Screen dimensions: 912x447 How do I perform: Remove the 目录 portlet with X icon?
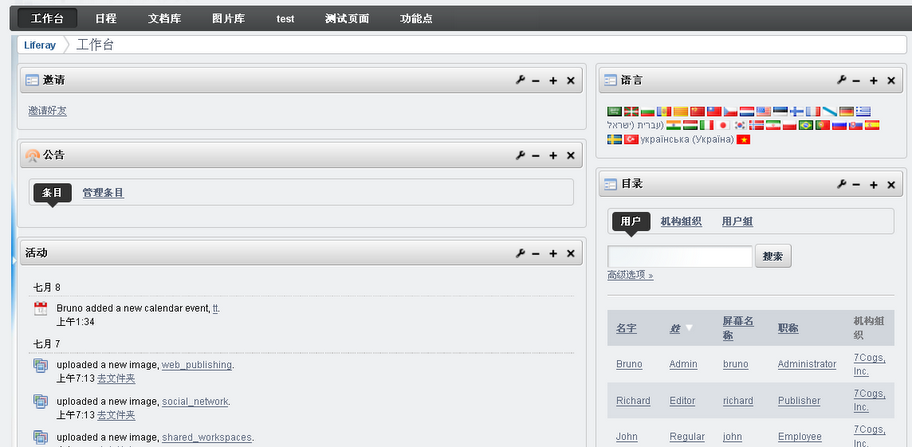coord(891,184)
